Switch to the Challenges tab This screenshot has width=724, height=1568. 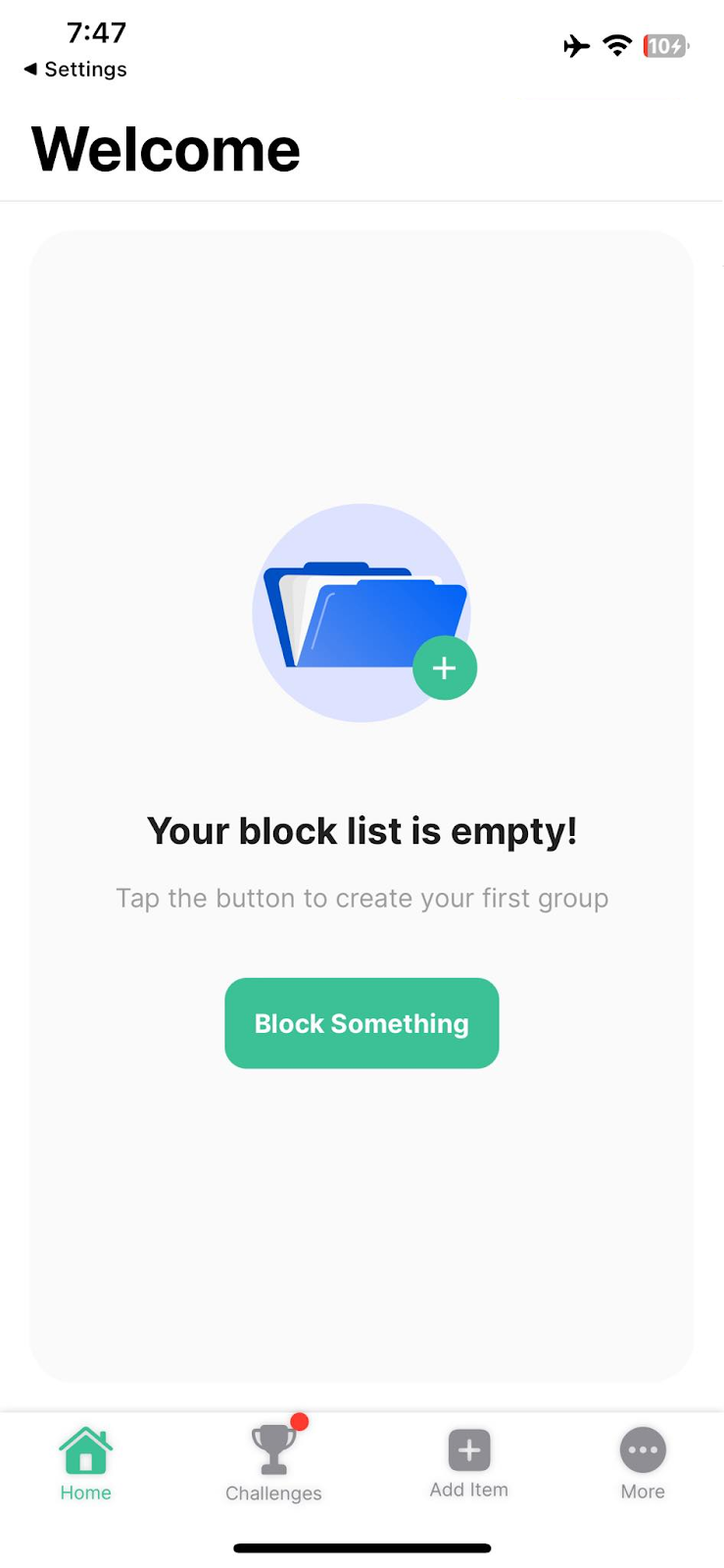[x=272, y=1465]
